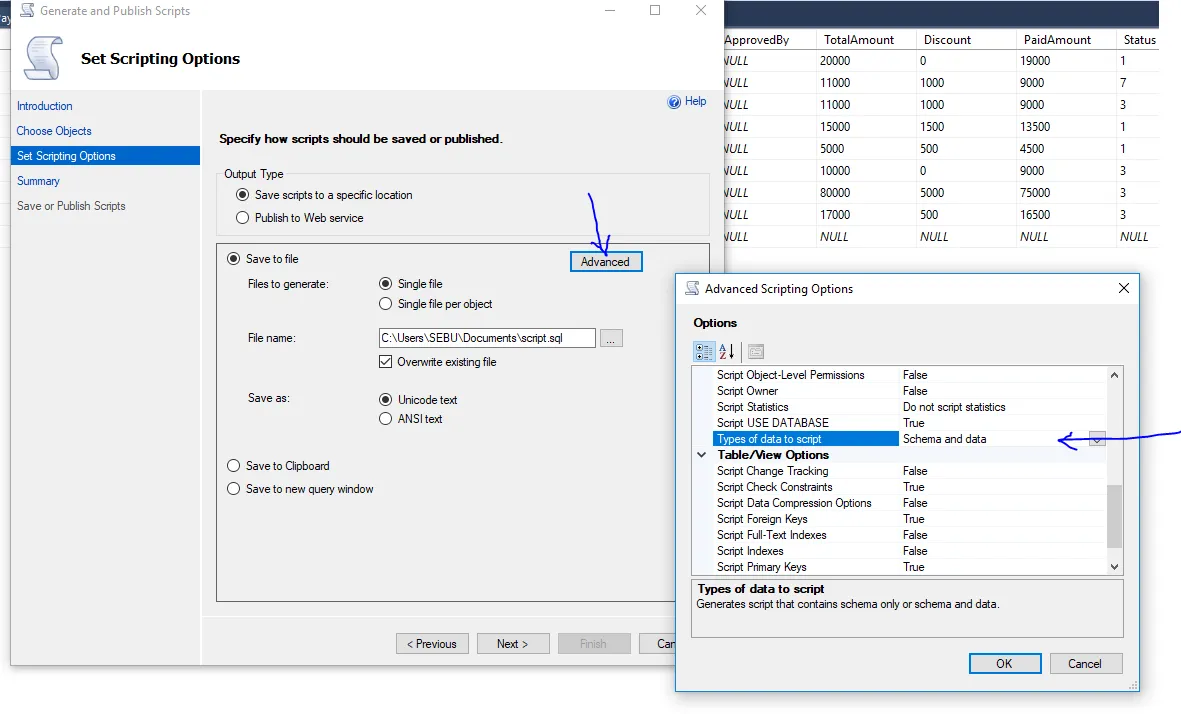Open the Types of data to script dropdown

click(1097, 439)
